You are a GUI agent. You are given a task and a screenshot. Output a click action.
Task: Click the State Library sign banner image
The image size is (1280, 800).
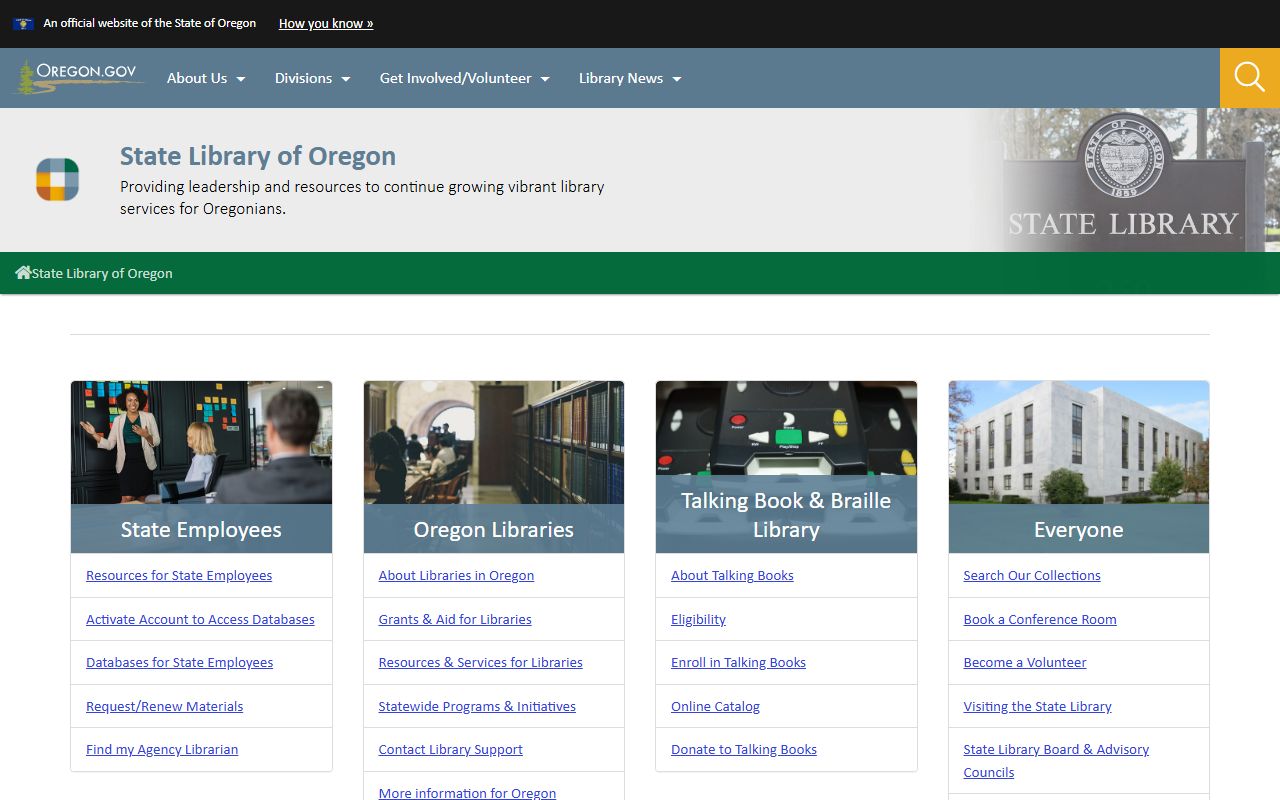(x=1123, y=180)
